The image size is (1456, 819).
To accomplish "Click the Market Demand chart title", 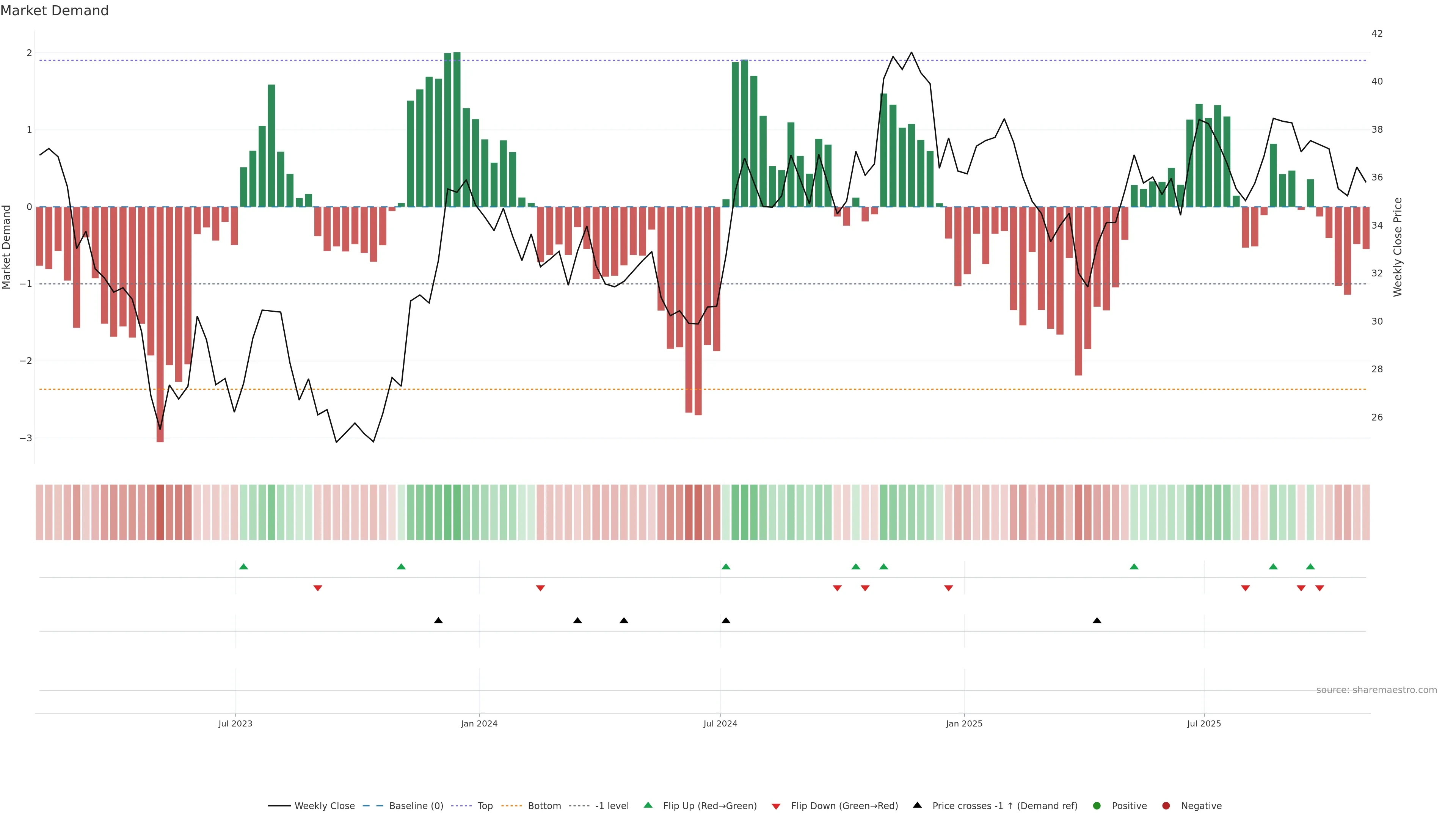I will tap(54, 11).
